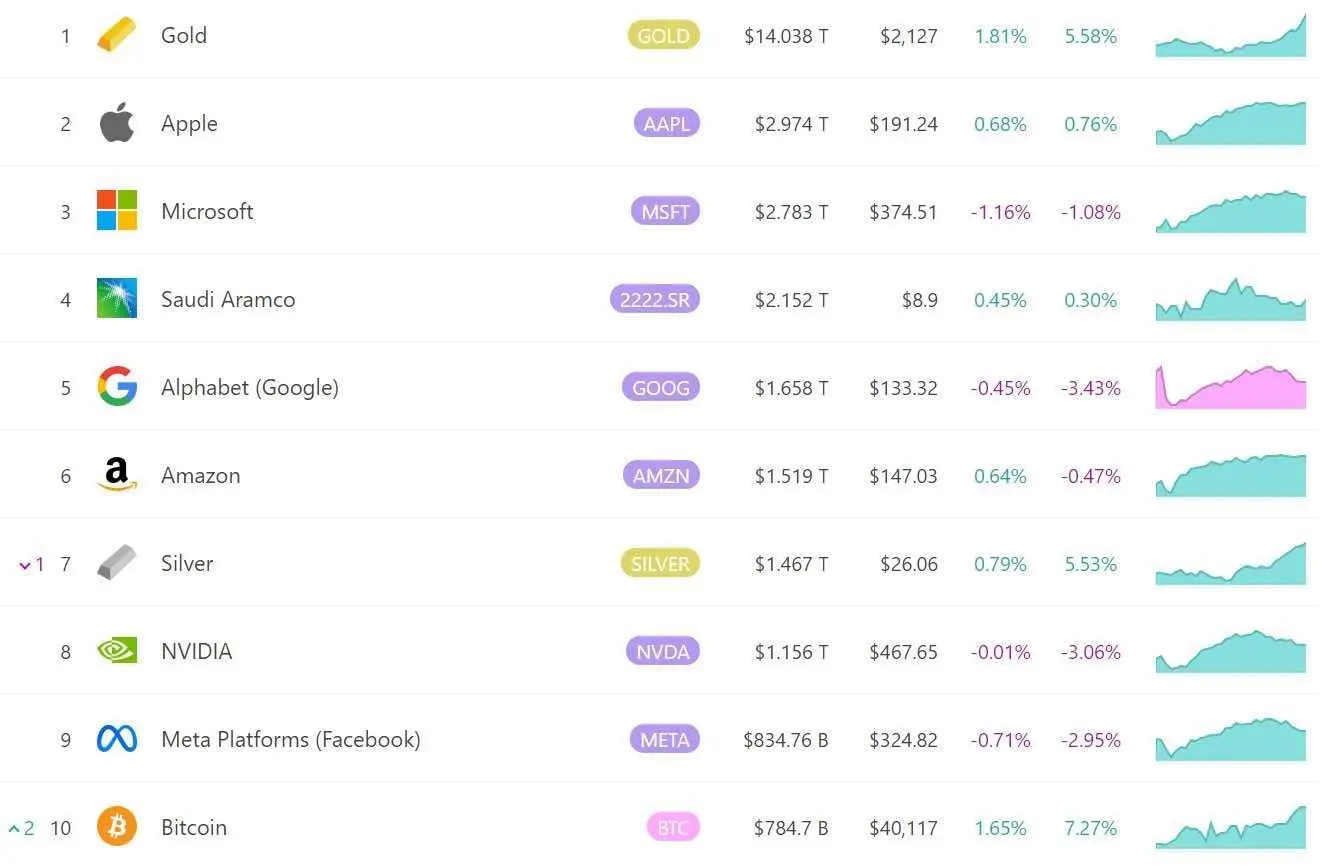Open the Meta Platforms (Facebook) link
The width and height of the screenshot is (1329, 867).
point(290,740)
